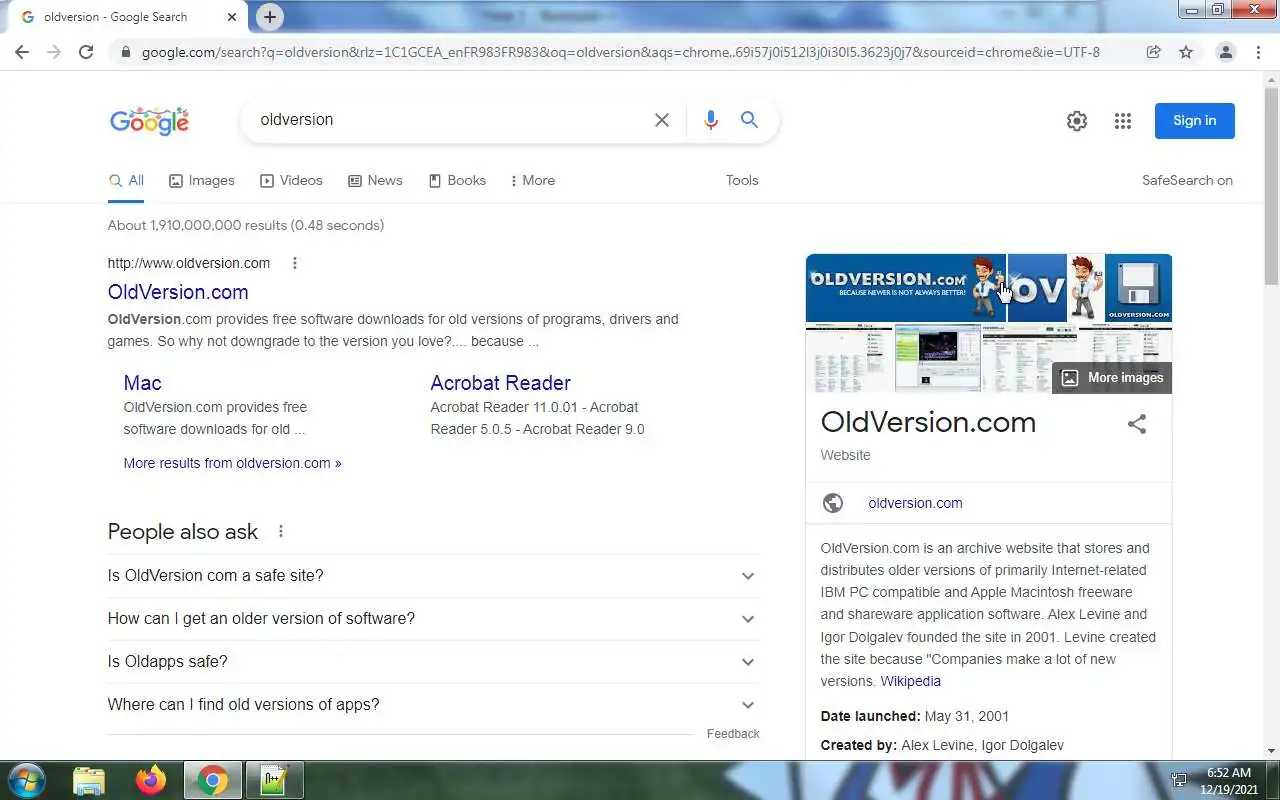The image size is (1280, 800).
Task: Bookmark this page with star icon
Action: pos(1186,52)
